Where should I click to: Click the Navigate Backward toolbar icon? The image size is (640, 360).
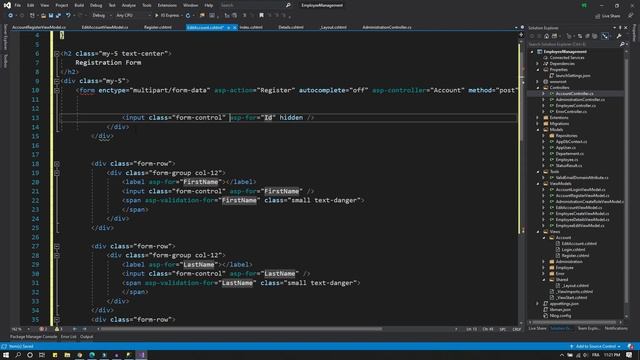[x=10, y=16]
